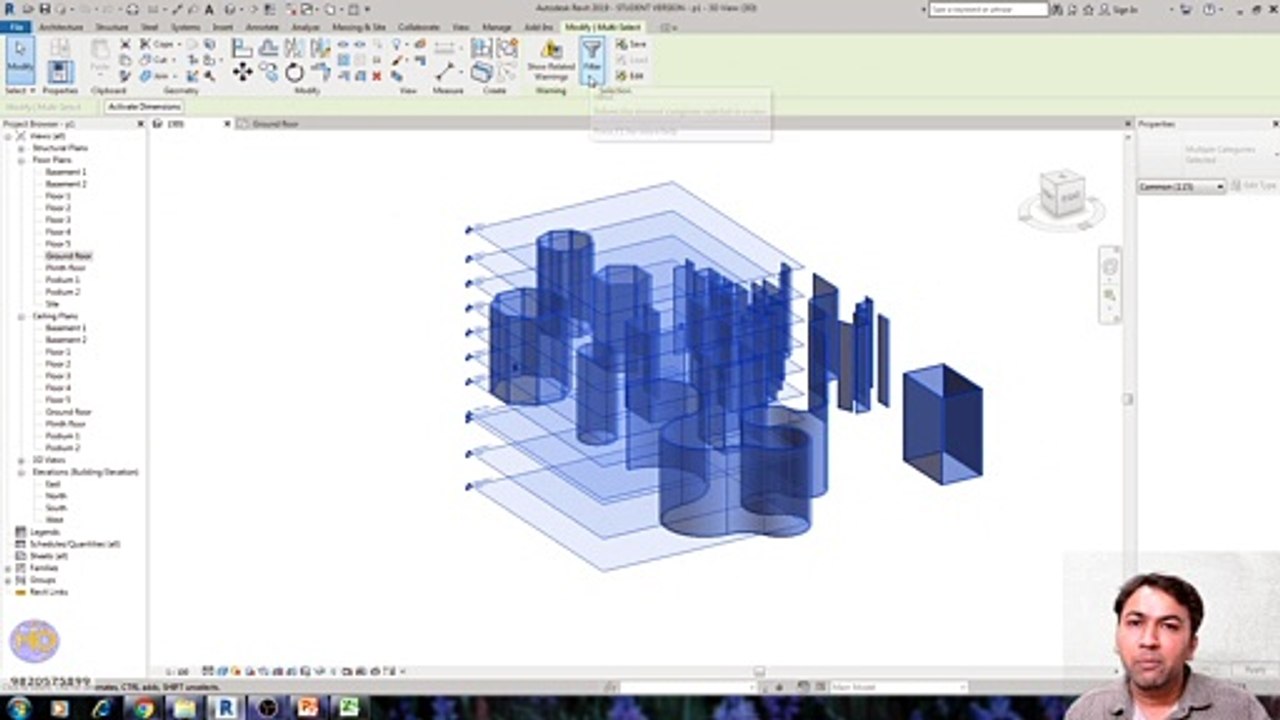Click the ViewCube in the 3D view
The width and height of the screenshot is (1280, 720).
(x=1062, y=195)
